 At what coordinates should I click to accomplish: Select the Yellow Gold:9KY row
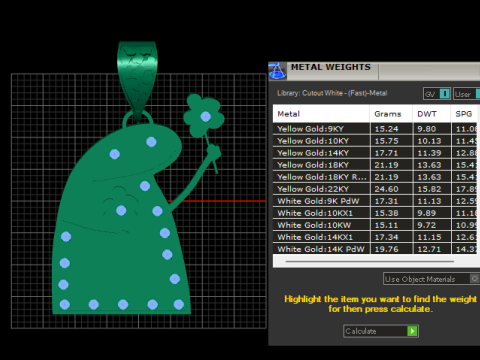(375, 129)
